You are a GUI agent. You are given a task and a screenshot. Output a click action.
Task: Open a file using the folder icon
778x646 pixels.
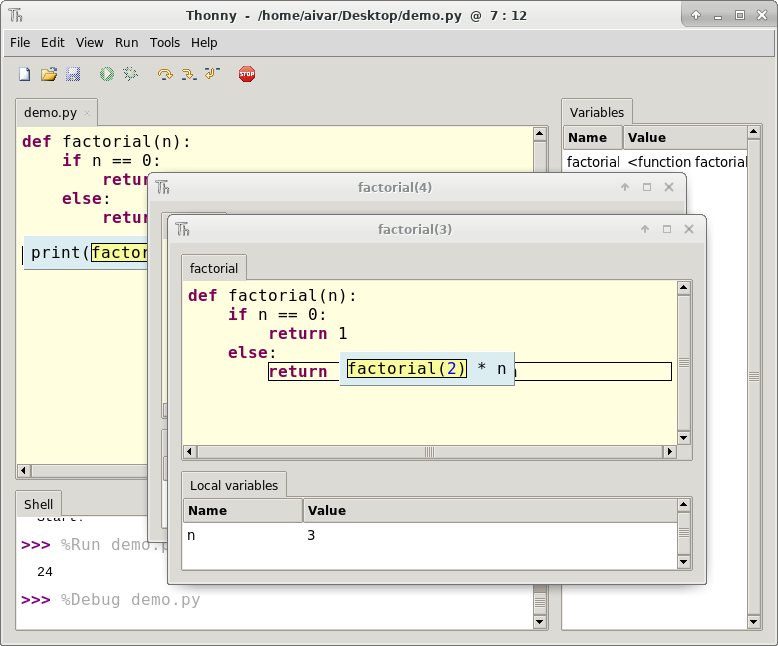(48, 74)
